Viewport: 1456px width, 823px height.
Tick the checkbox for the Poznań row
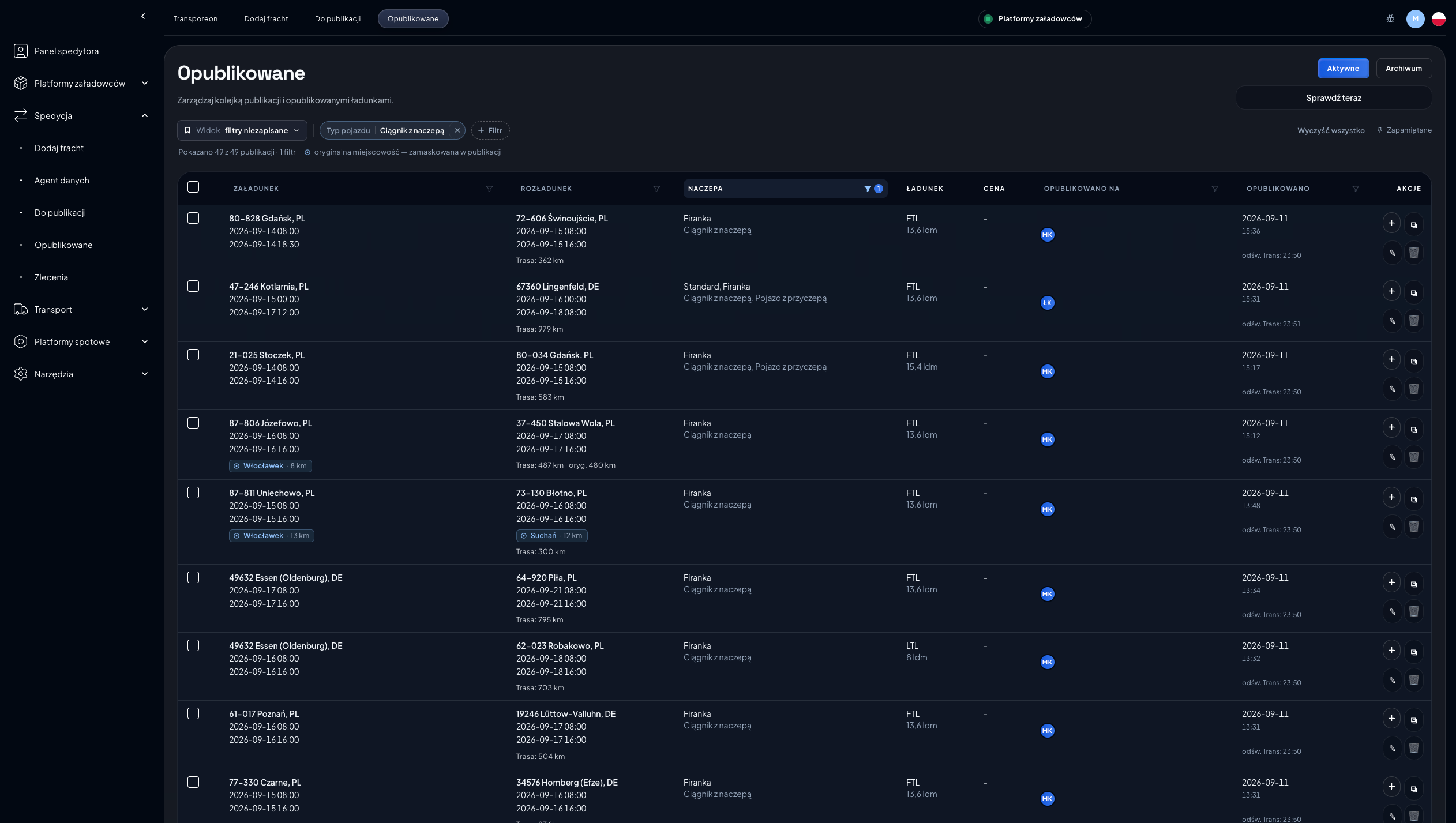click(193, 713)
